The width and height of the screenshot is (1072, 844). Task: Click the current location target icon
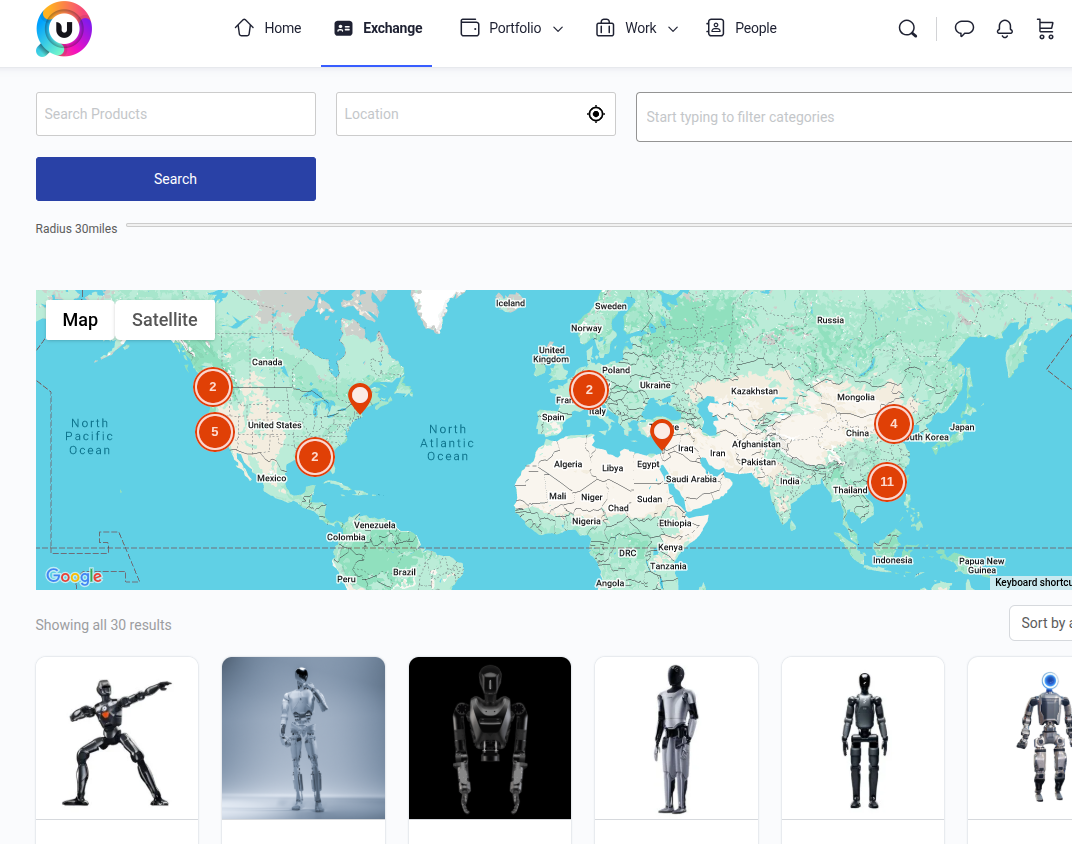596,114
